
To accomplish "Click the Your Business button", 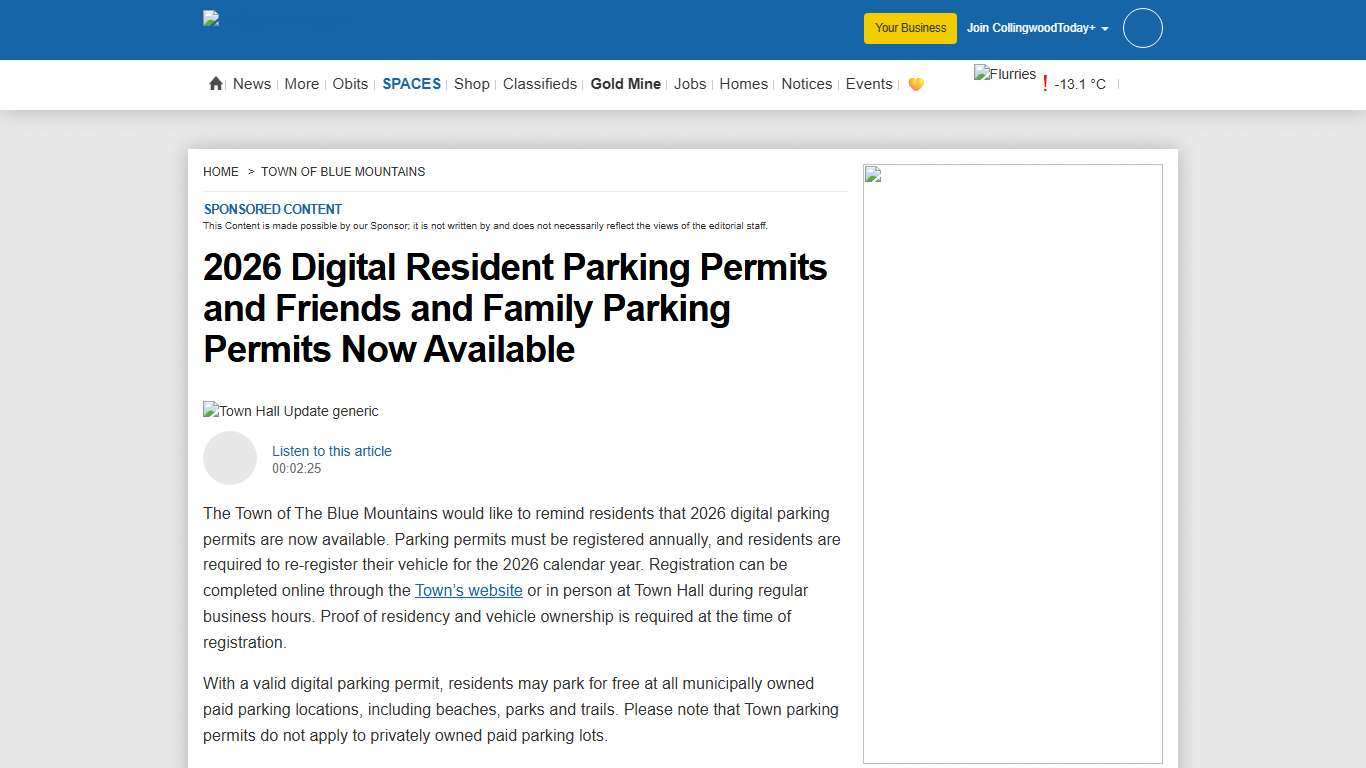I will 909,28.
